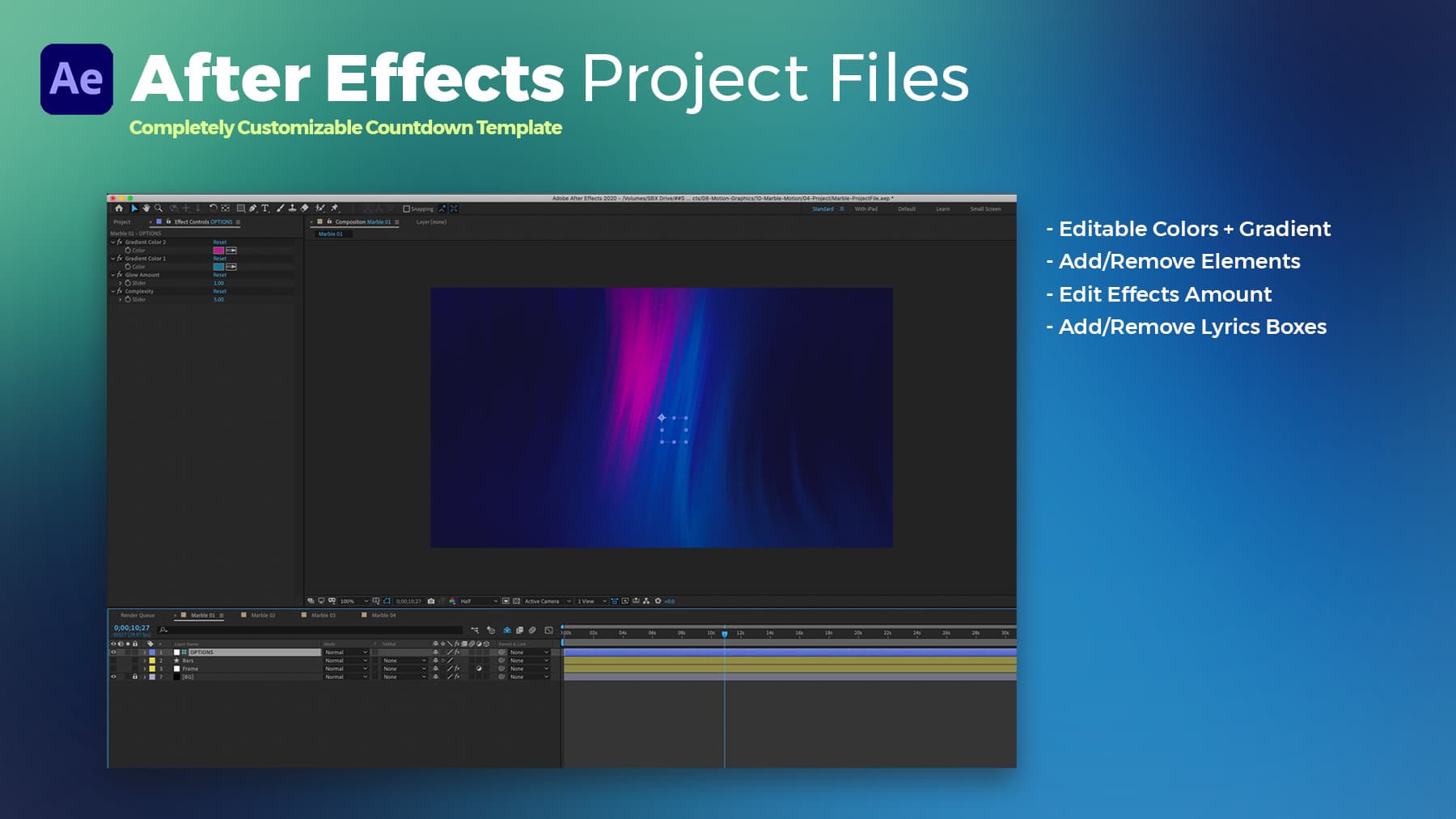Open the Marble 04 timeline tab
1456x819 pixels.
(x=383, y=615)
